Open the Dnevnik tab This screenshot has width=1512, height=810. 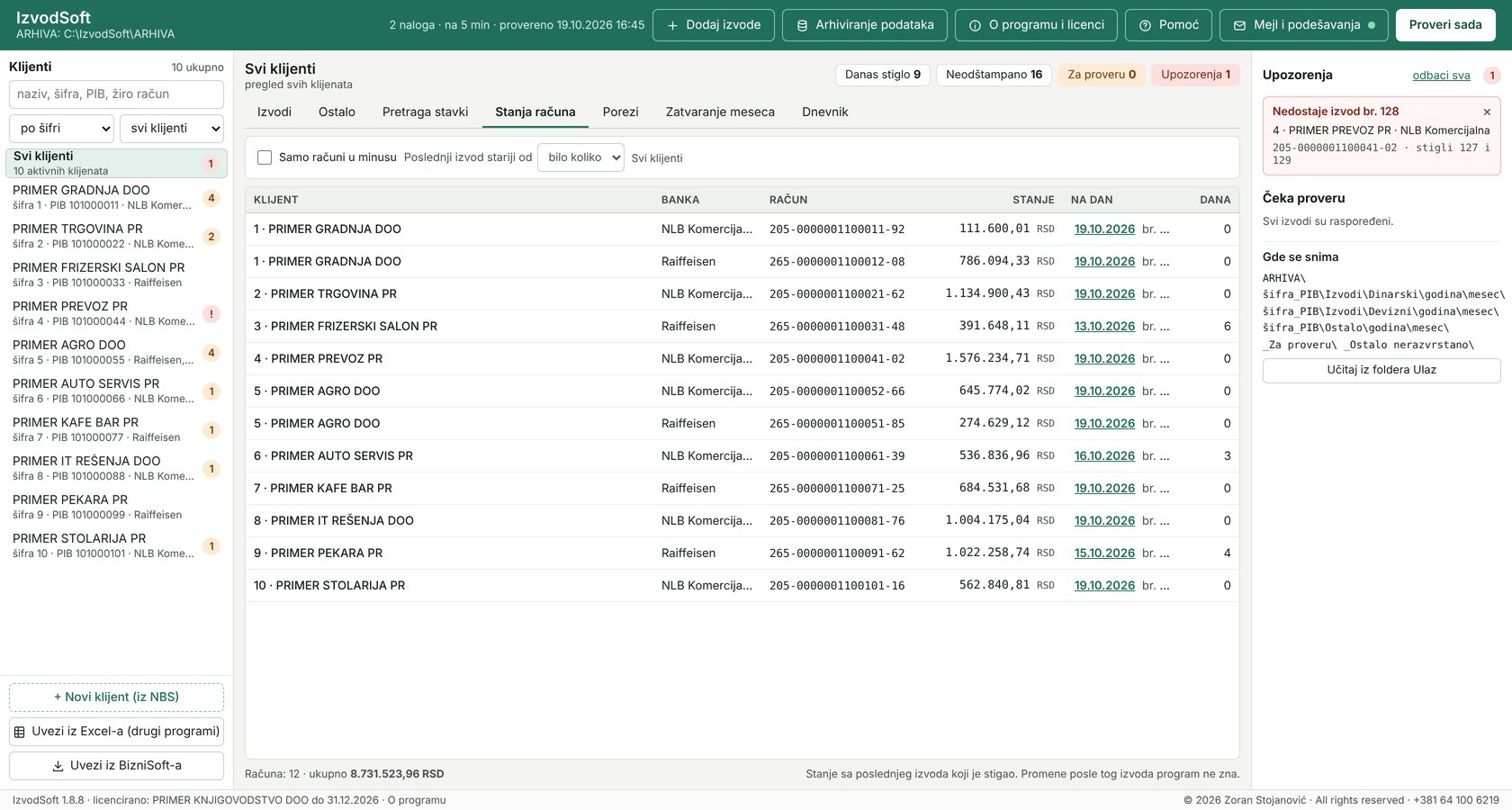coord(824,112)
